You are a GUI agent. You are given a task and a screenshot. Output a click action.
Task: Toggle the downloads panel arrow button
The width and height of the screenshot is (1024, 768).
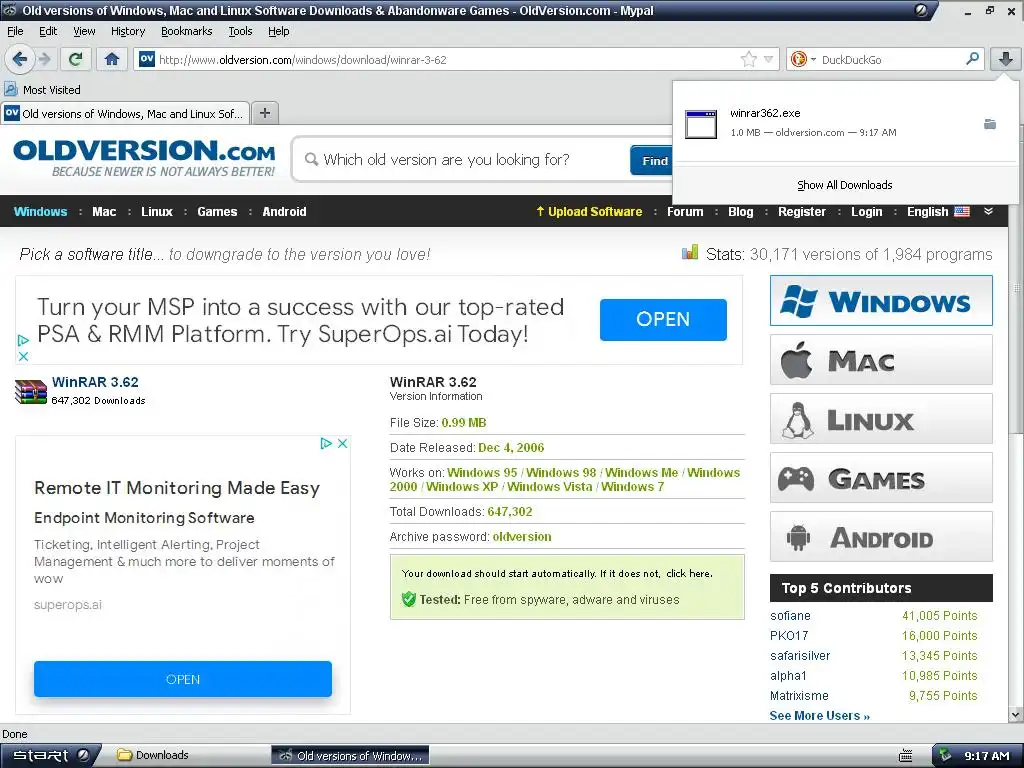coord(1006,59)
